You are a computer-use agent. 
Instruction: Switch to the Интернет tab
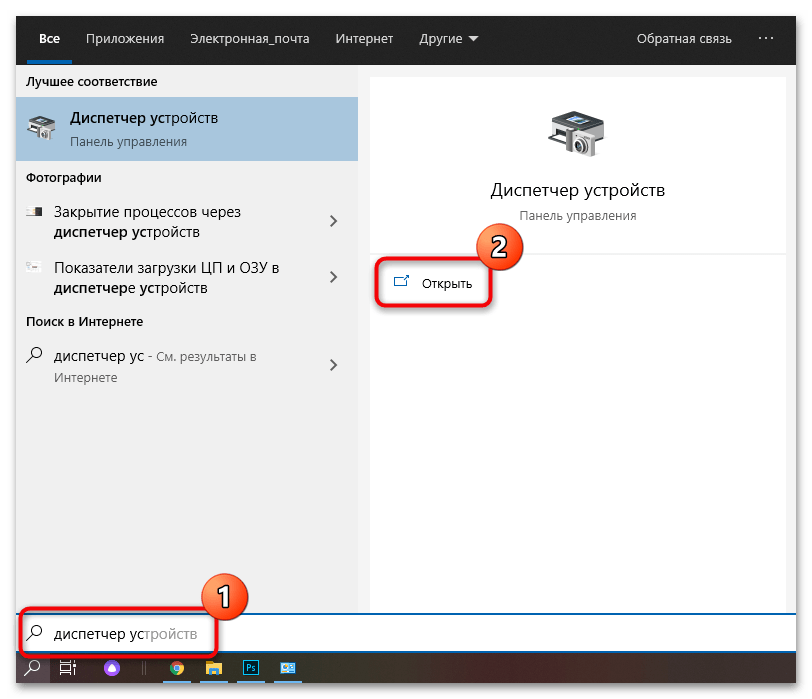pos(364,39)
